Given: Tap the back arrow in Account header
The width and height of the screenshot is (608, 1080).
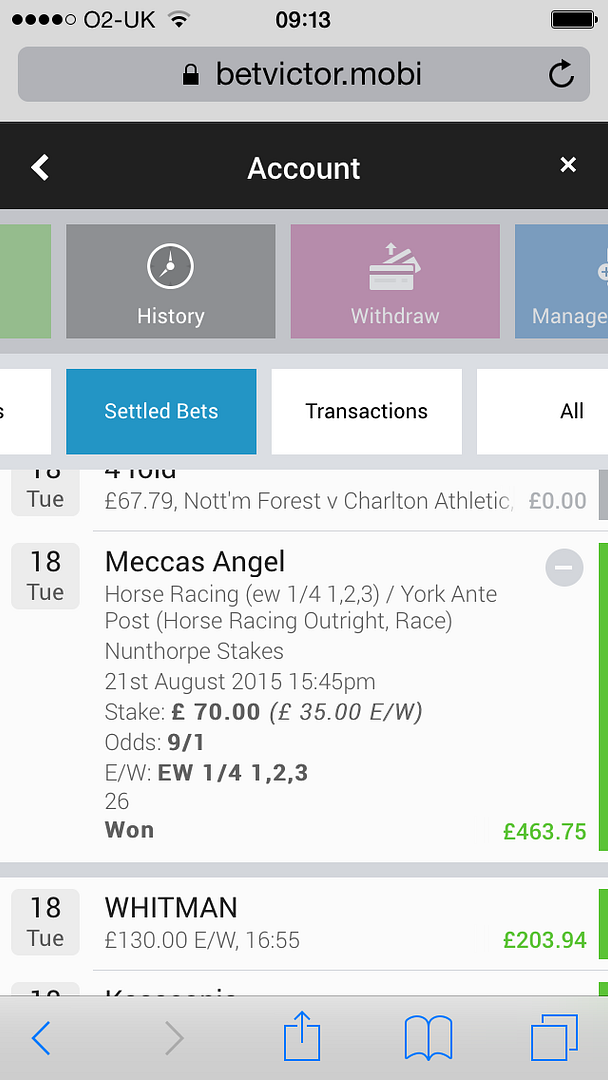Looking at the screenshot, I should point(41,168).
